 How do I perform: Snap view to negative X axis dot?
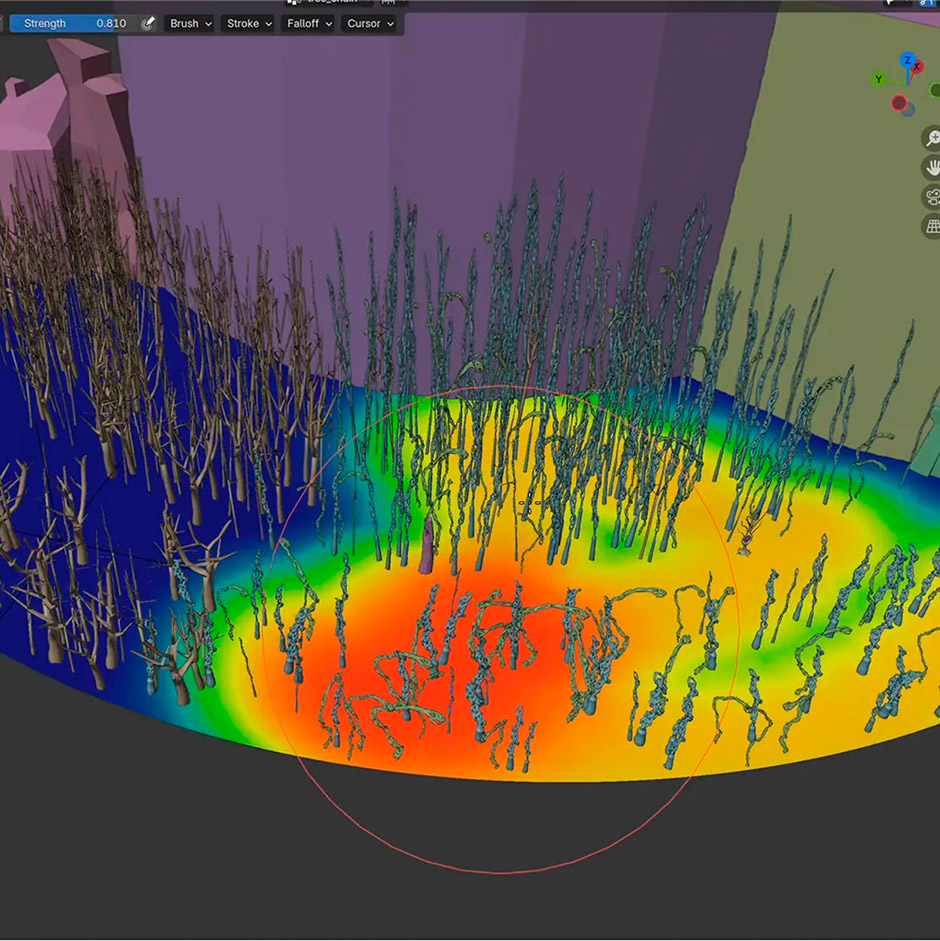[900, 102]
